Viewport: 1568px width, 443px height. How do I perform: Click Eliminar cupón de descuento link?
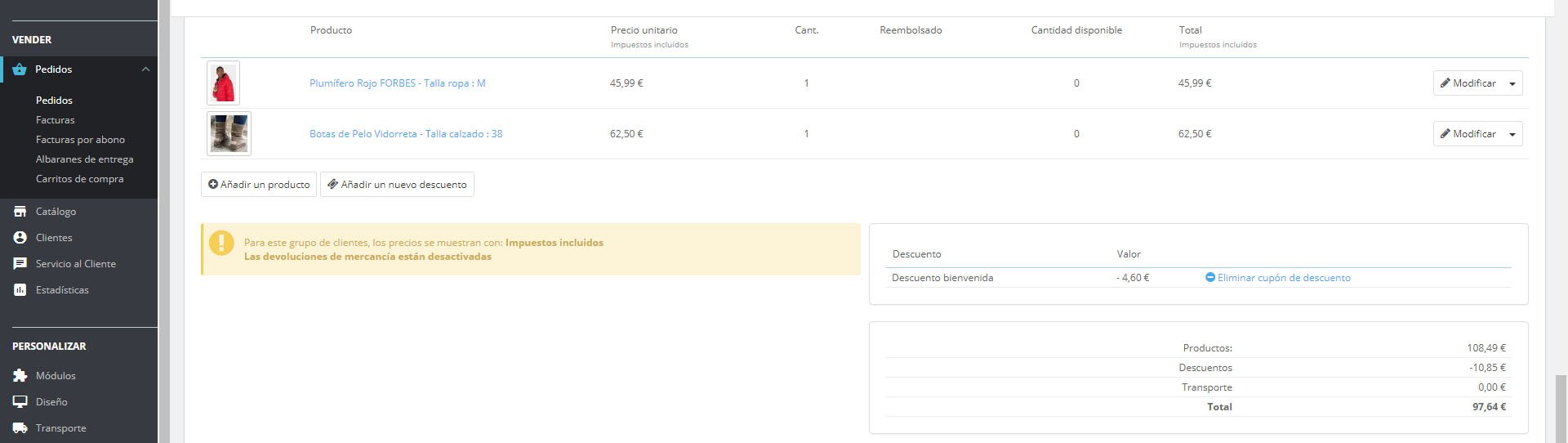[1283, 278]
